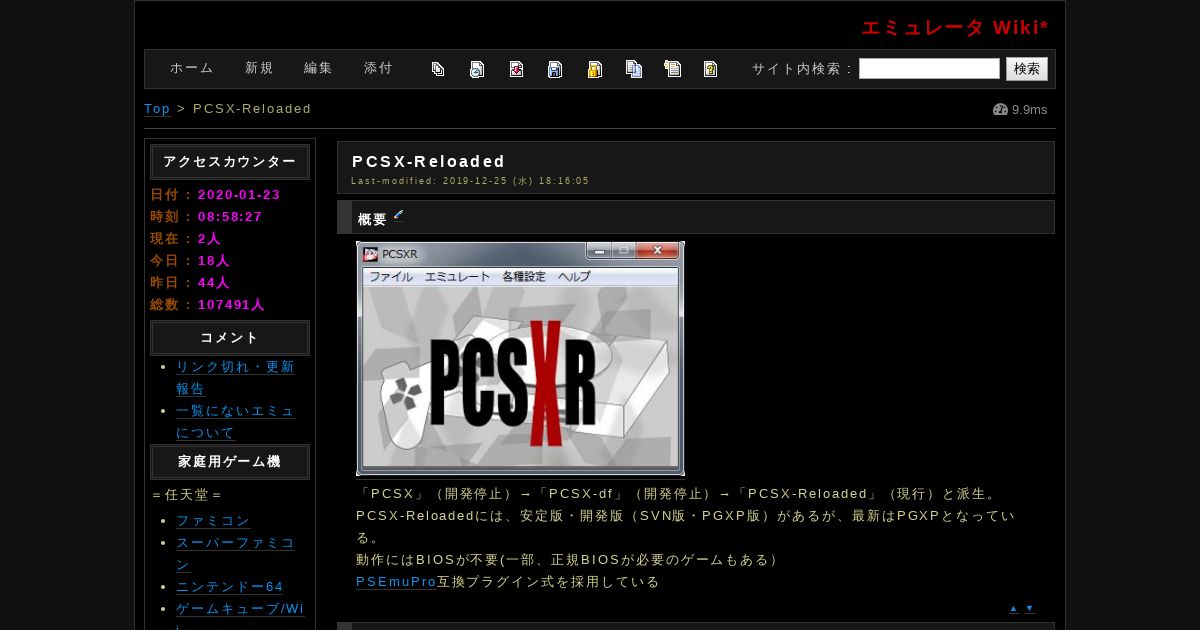Viewport: 1200px width, 630px height.
Task: Click the 家庭用ゲーム機 sidebar header
Action: [x=230, y=462]
